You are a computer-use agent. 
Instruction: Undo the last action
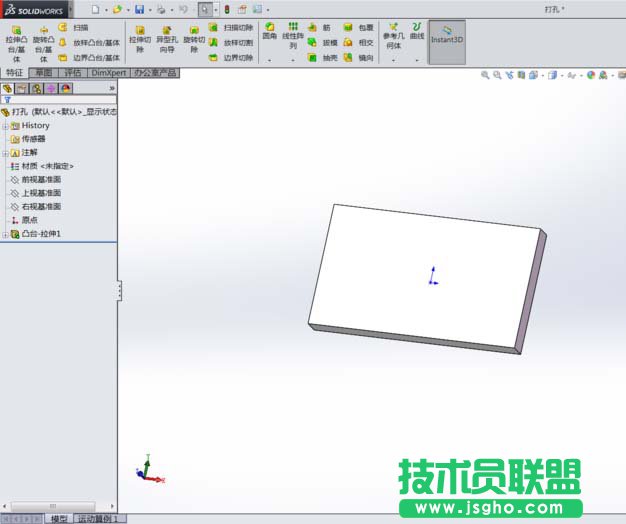point(183,10)
